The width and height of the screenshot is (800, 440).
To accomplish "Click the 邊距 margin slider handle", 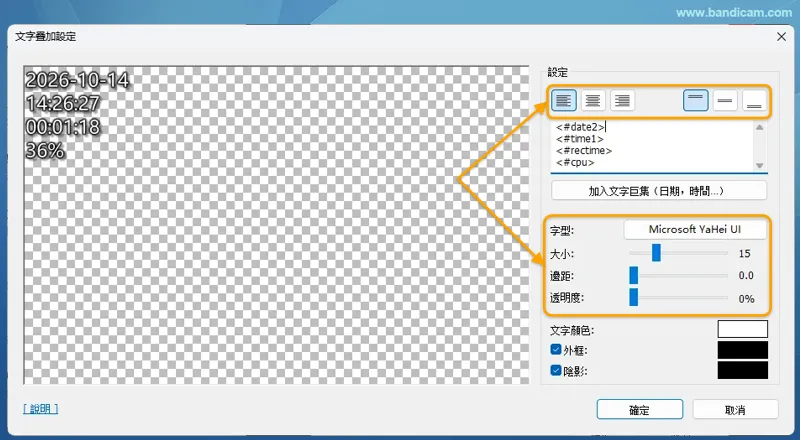I will [x=634, y=275].
